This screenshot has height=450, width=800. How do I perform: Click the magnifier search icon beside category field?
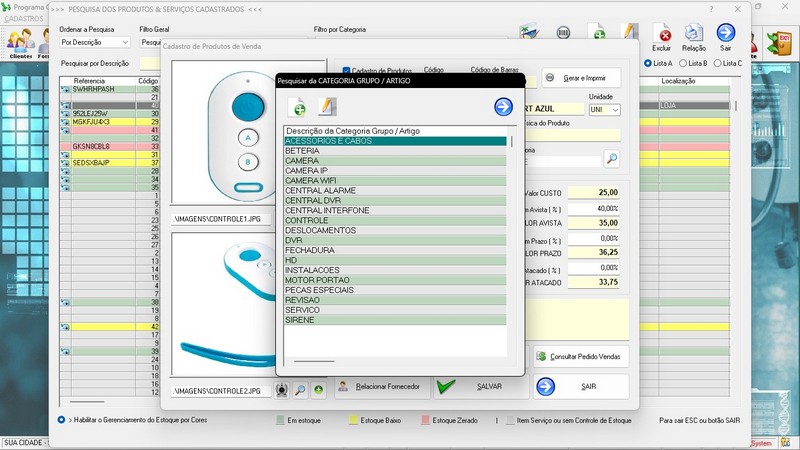(x=611, y=159)
